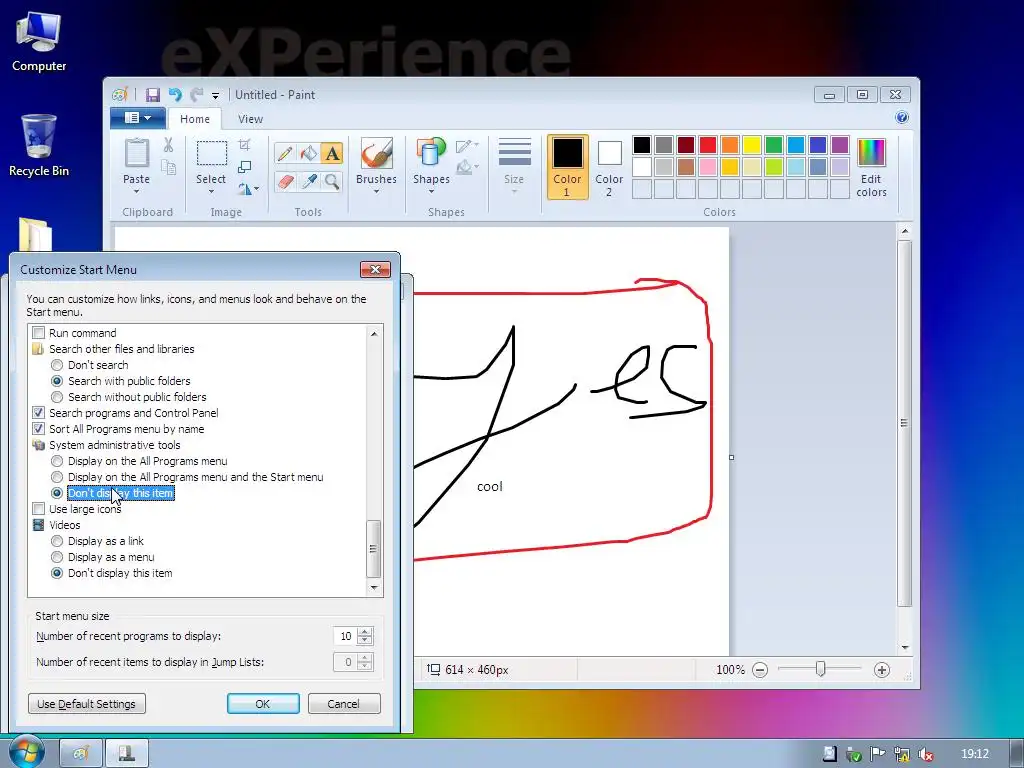Viewport: 1024px width, 768px height.
Task: Click zoom out minus button in Paint
Action: click(760, 670)
